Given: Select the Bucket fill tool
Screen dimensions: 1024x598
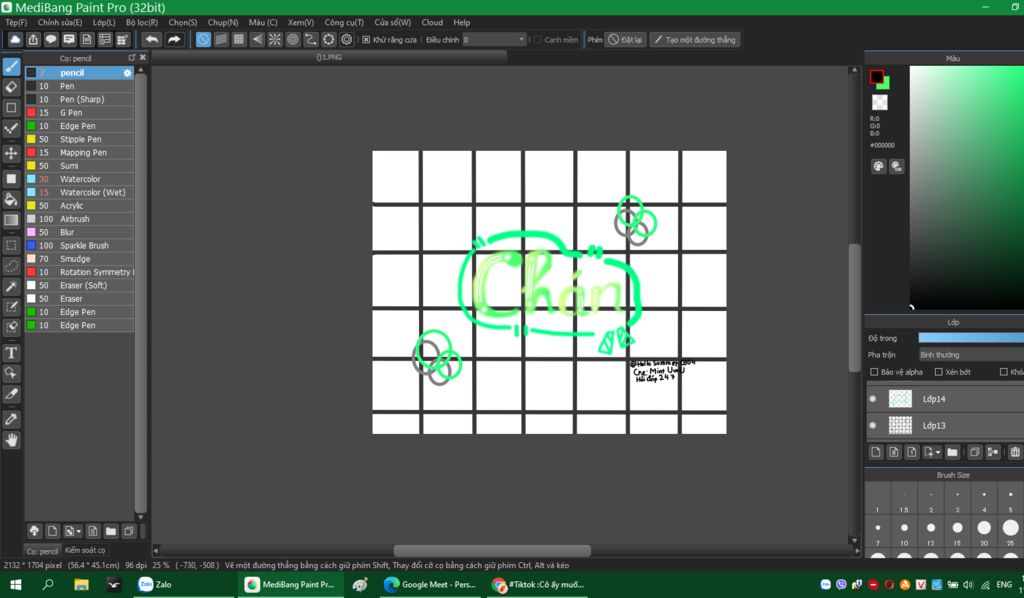Looking at the screenshot, I should coord(11,200).
